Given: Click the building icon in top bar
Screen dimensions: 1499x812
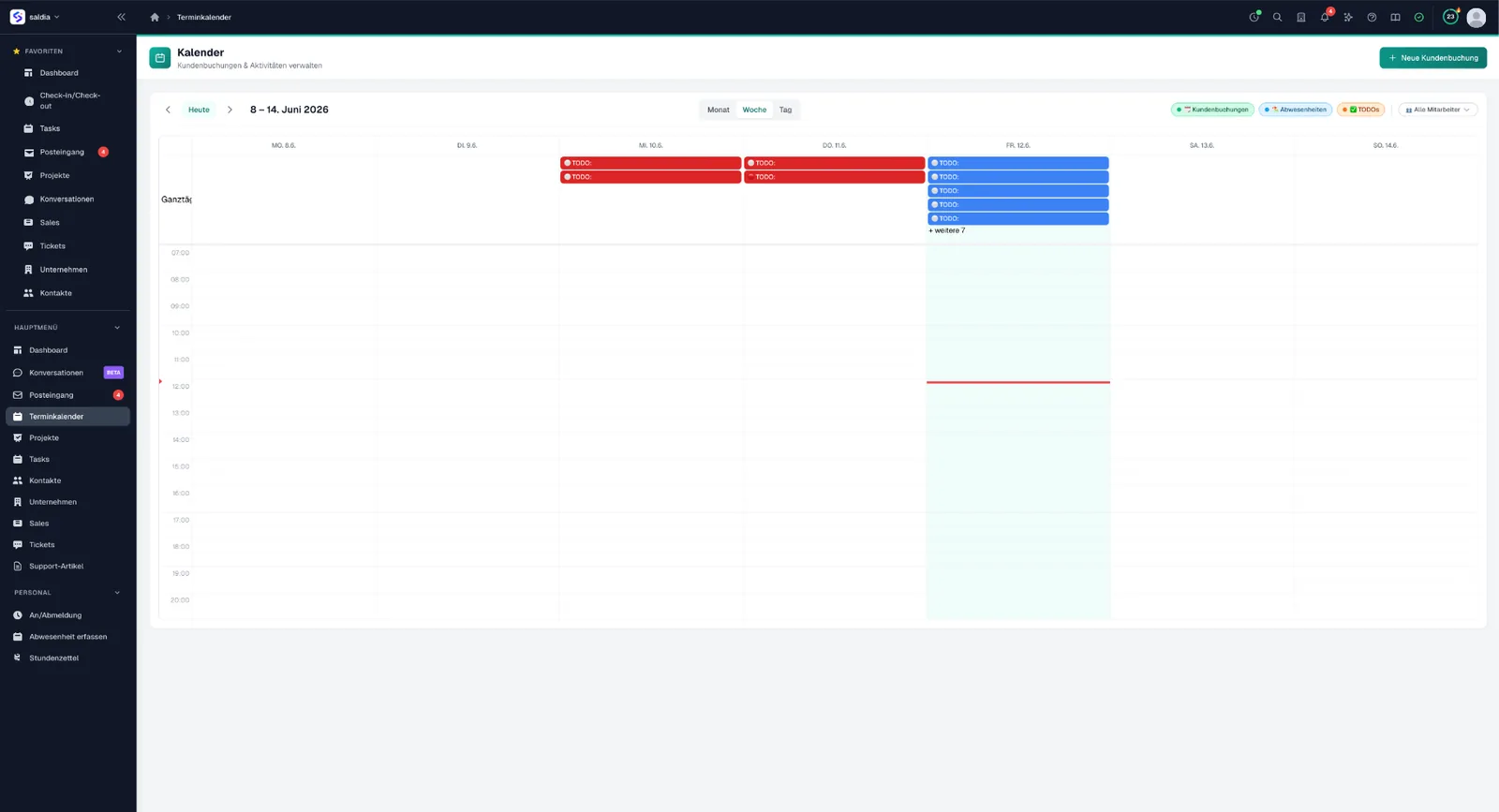Looking at the screenshot, I should 1301,17.
